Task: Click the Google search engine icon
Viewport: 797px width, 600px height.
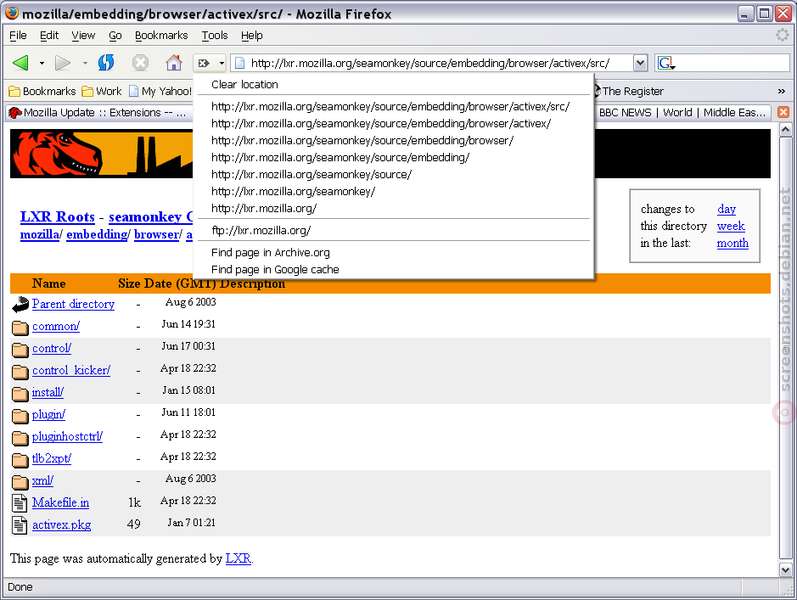Action: point(666,63)
